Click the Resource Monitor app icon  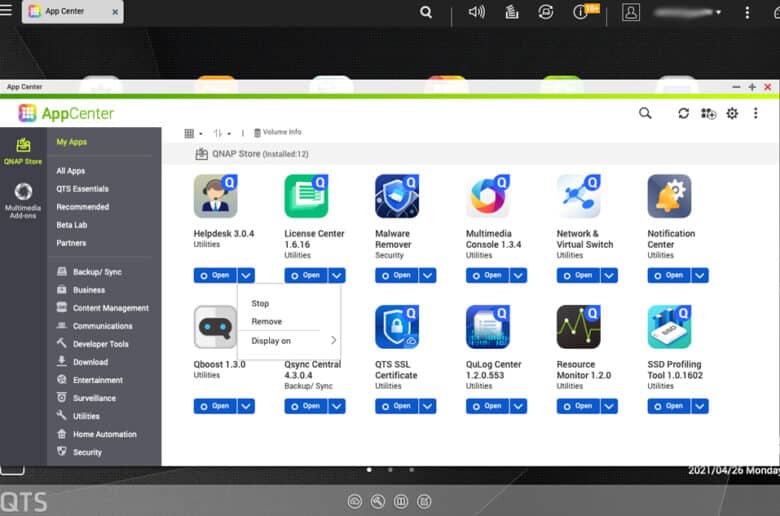pyautogui.click(x=579, y=327)
